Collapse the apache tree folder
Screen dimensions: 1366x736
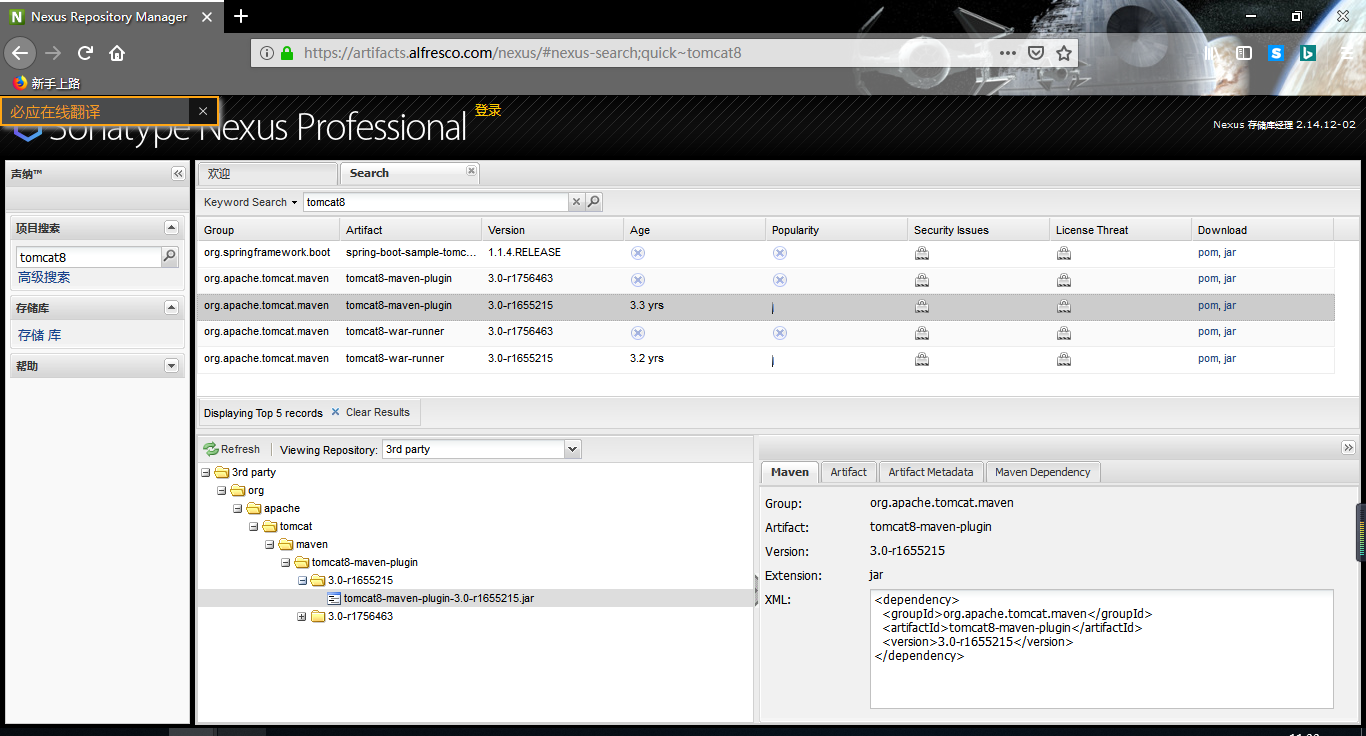tap(238, 508)
